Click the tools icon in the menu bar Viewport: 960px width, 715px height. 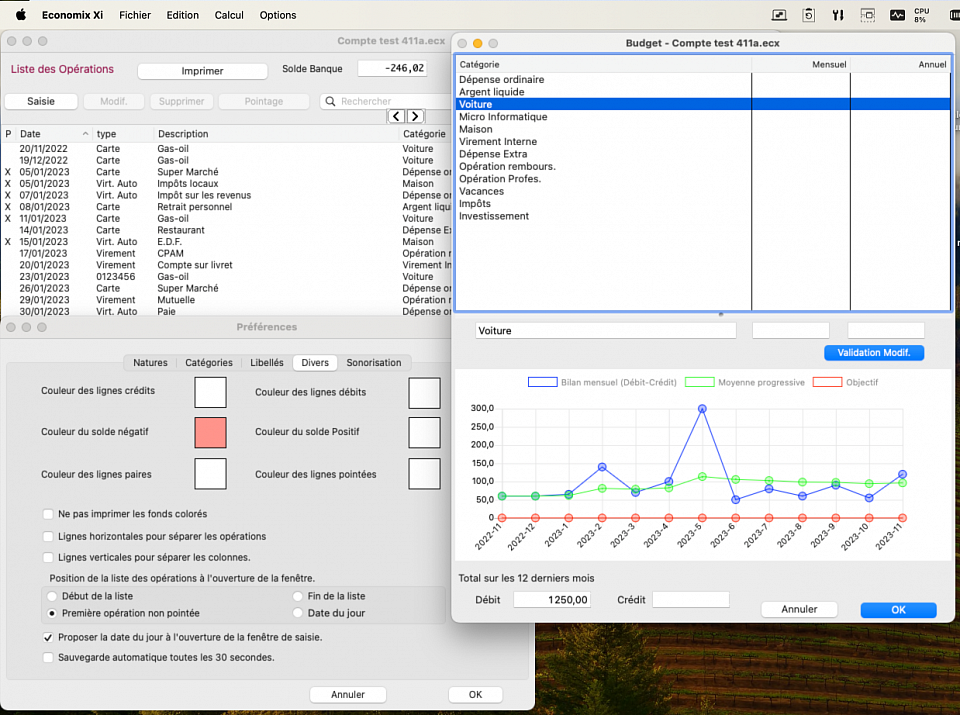pos(838,15)
